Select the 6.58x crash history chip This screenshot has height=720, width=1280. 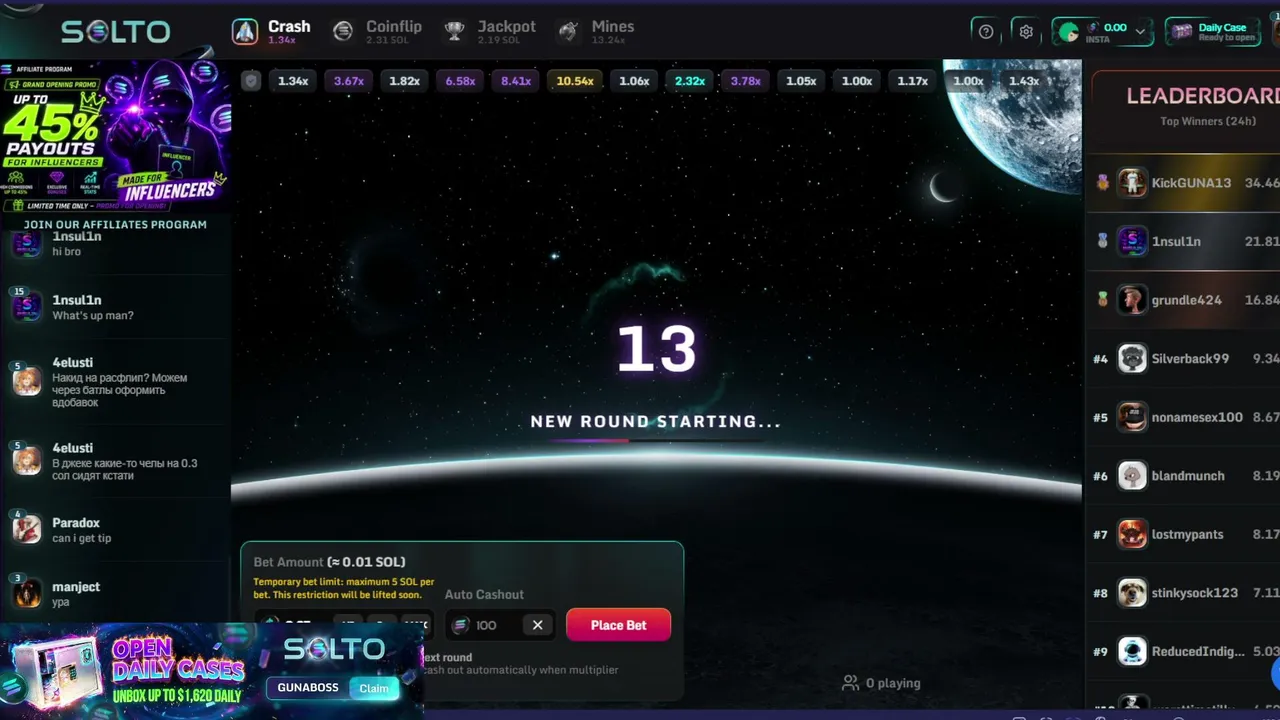460,81
